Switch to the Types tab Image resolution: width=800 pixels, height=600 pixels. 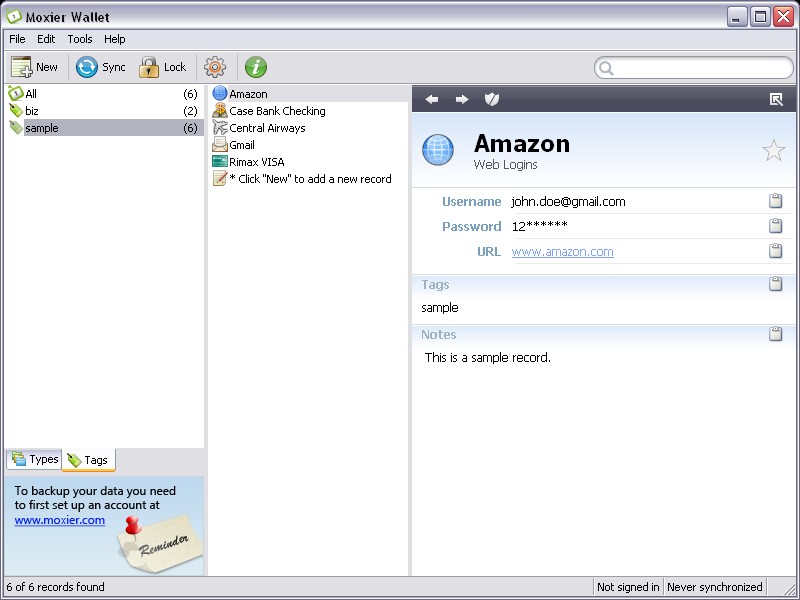(x=34, y=459)
